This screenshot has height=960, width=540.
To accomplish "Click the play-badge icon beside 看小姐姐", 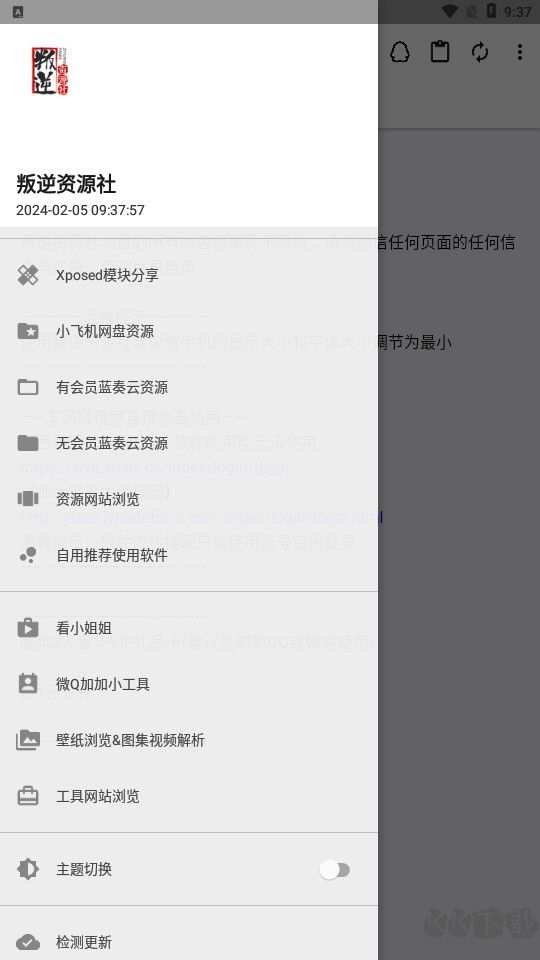I will pos(28,628).
